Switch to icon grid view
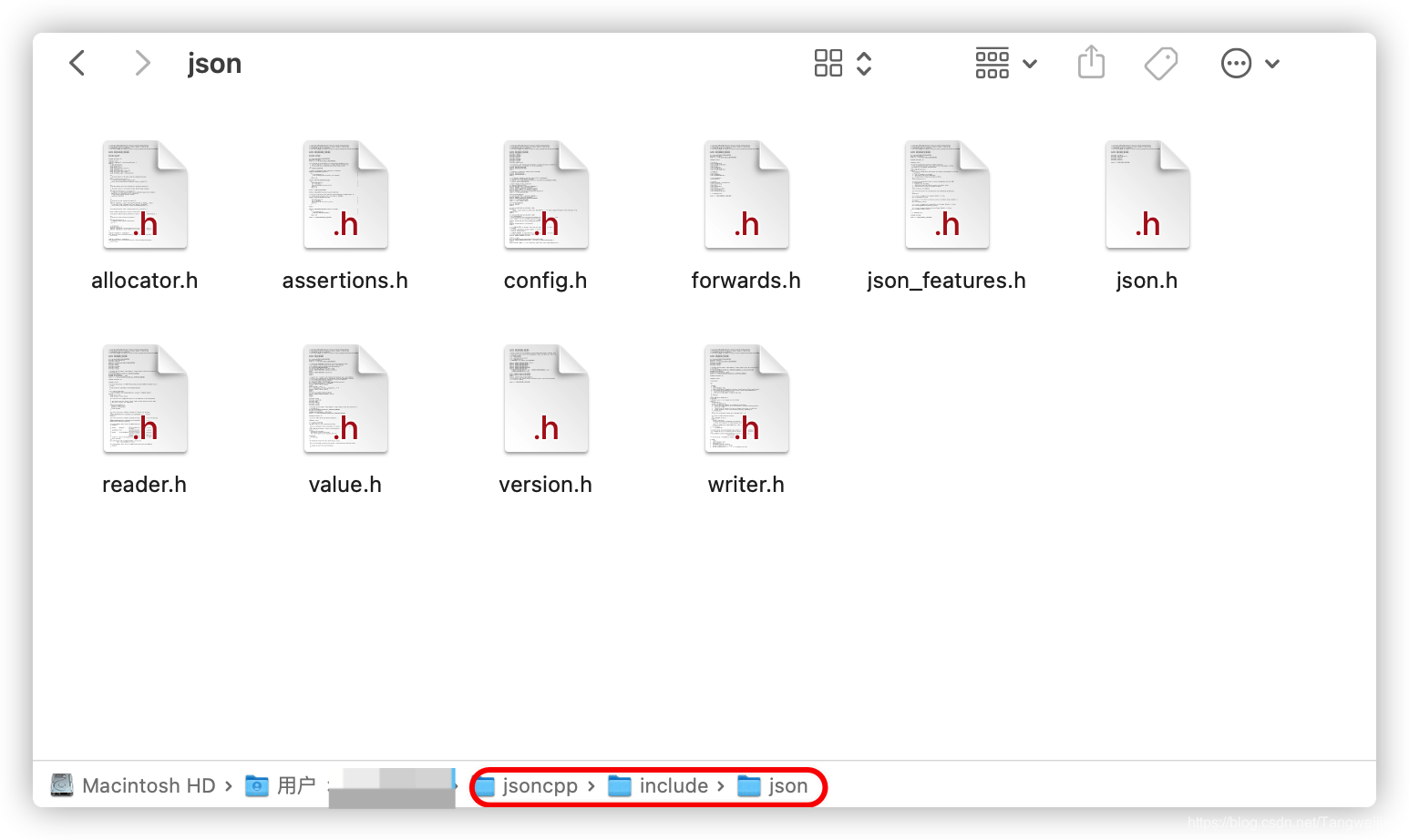The image size is (1409, 840). click(828, 63)
